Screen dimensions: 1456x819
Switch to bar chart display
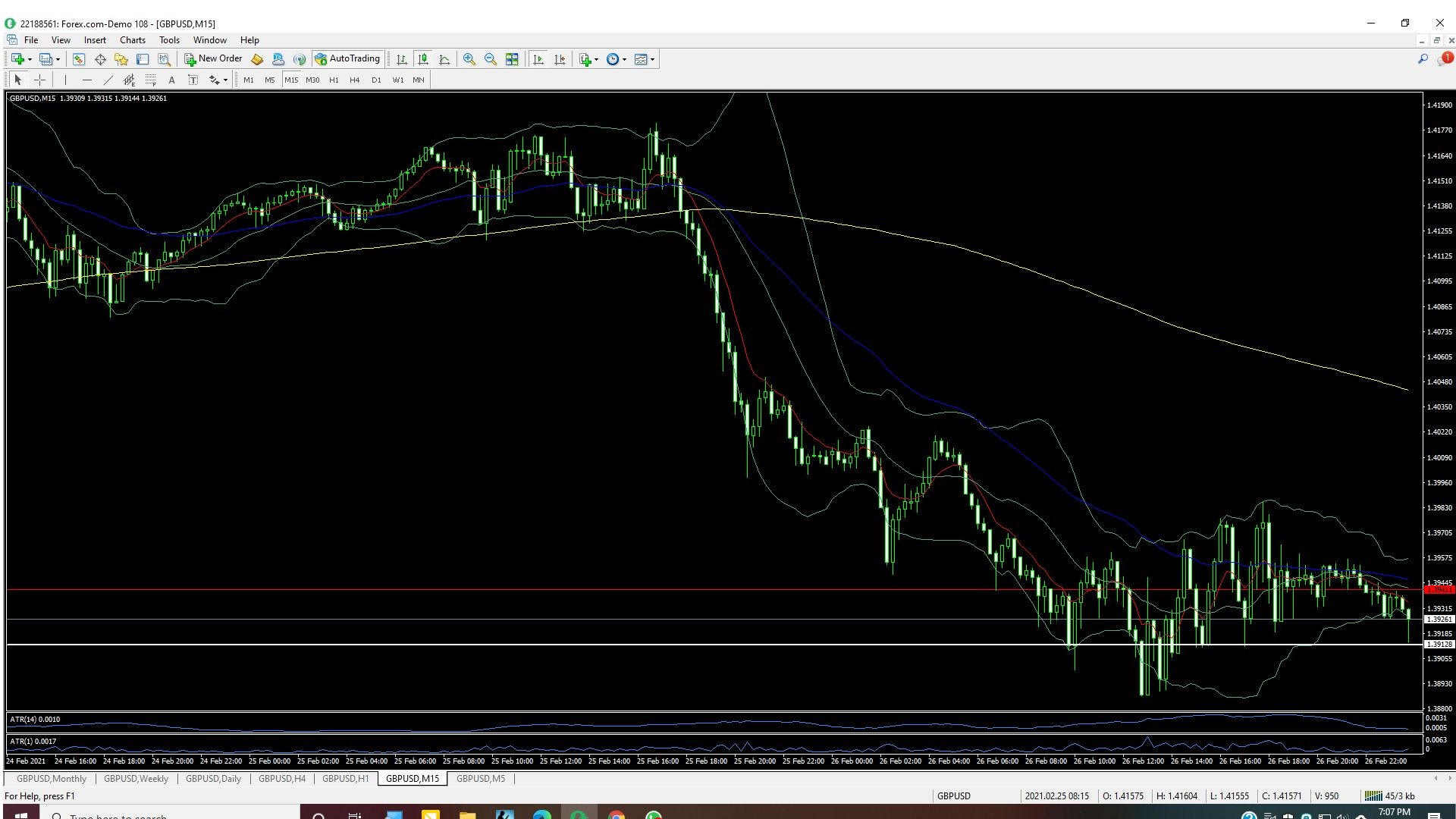tap(402, 59)
